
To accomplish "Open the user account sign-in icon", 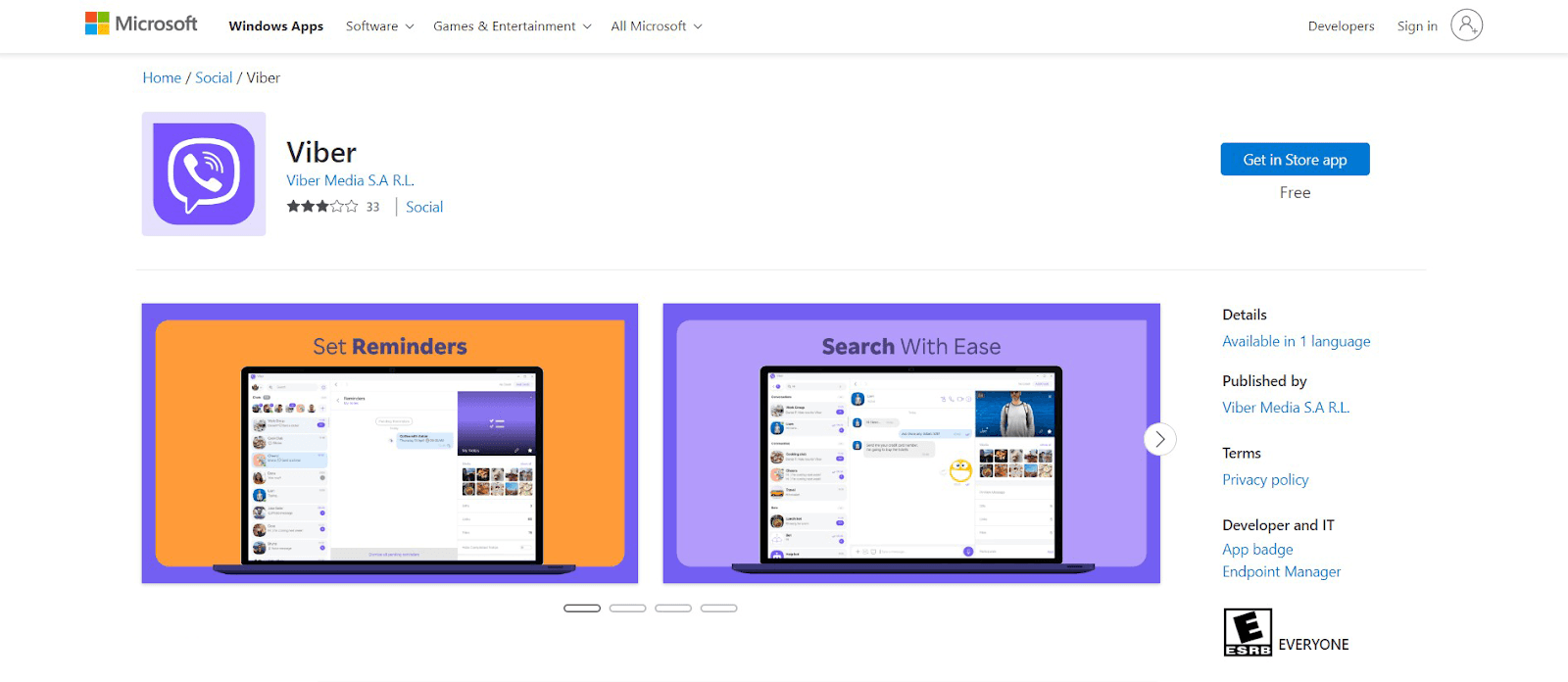I will (x=1466, y=25).
